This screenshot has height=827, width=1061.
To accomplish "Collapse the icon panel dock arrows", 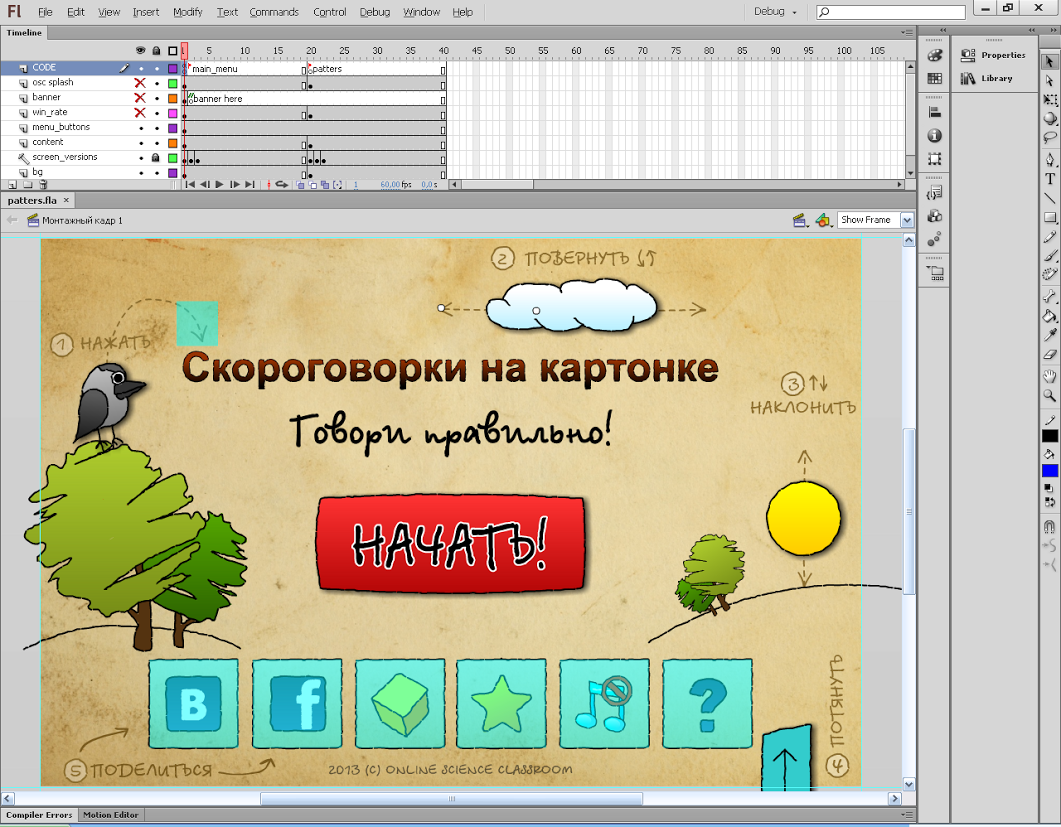I will click(943, 30).
